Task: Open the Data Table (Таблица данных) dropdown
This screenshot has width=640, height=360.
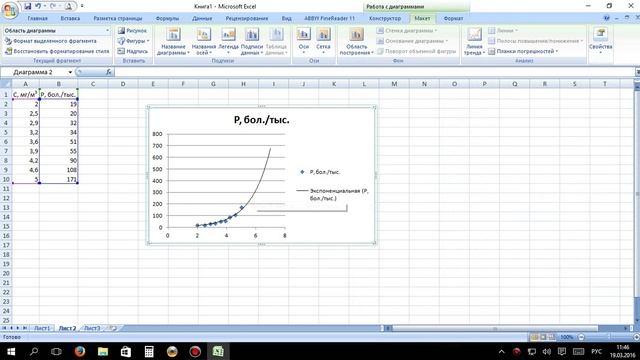Action: [276, 42]
